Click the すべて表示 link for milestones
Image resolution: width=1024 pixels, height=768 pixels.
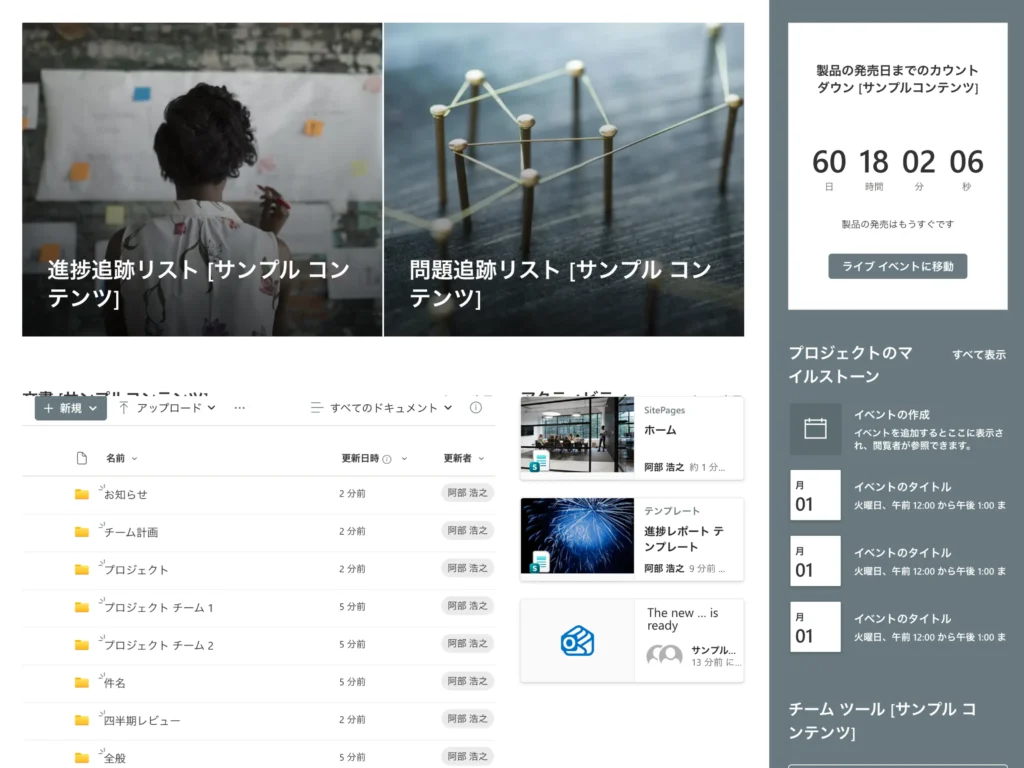978,355
